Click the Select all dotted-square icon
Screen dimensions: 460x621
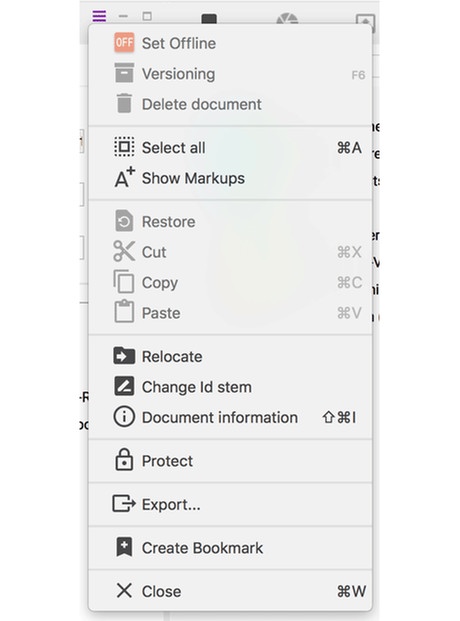(124, 147)
